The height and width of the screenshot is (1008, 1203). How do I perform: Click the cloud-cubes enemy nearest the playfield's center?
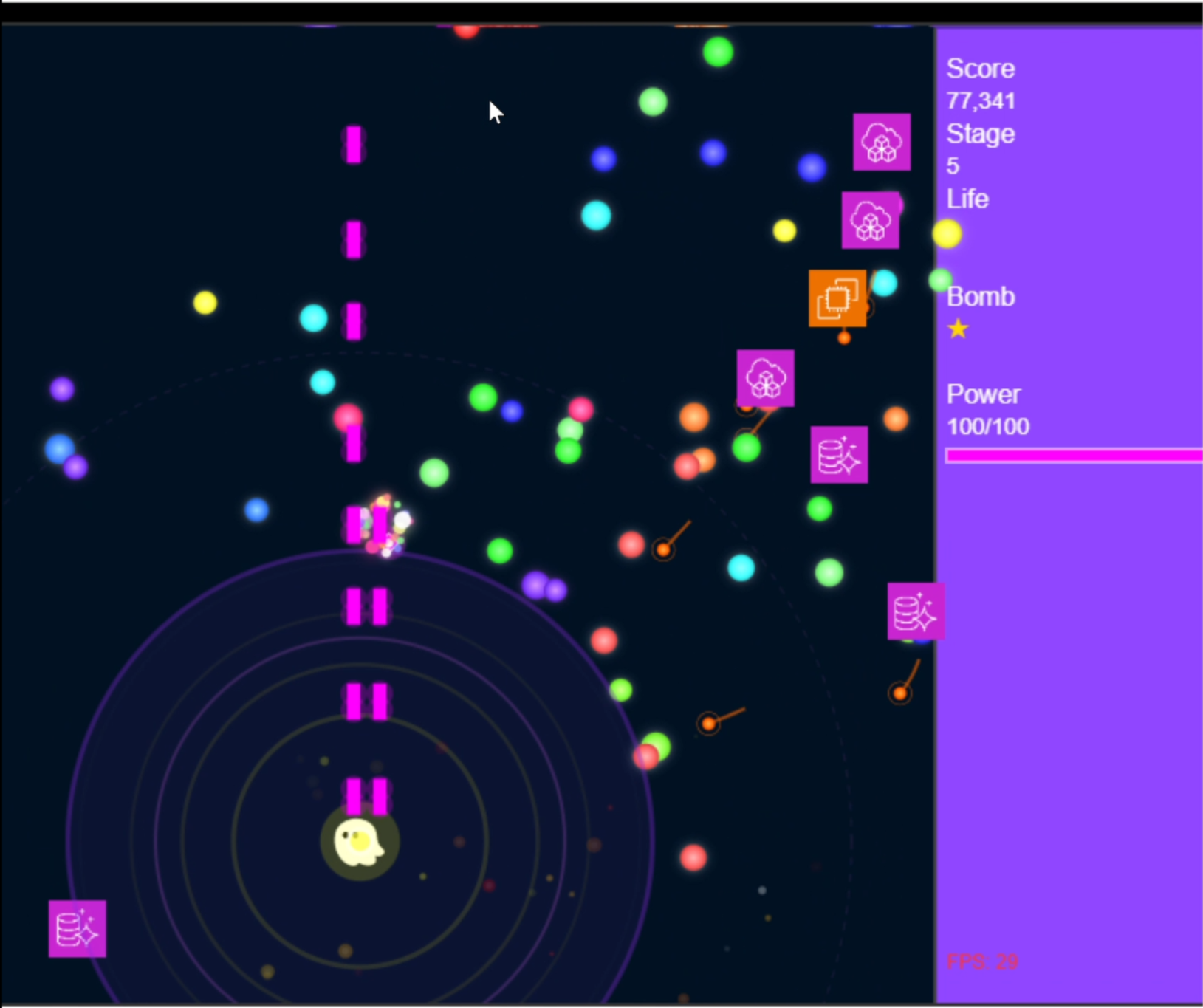click(x=766, y=378)
